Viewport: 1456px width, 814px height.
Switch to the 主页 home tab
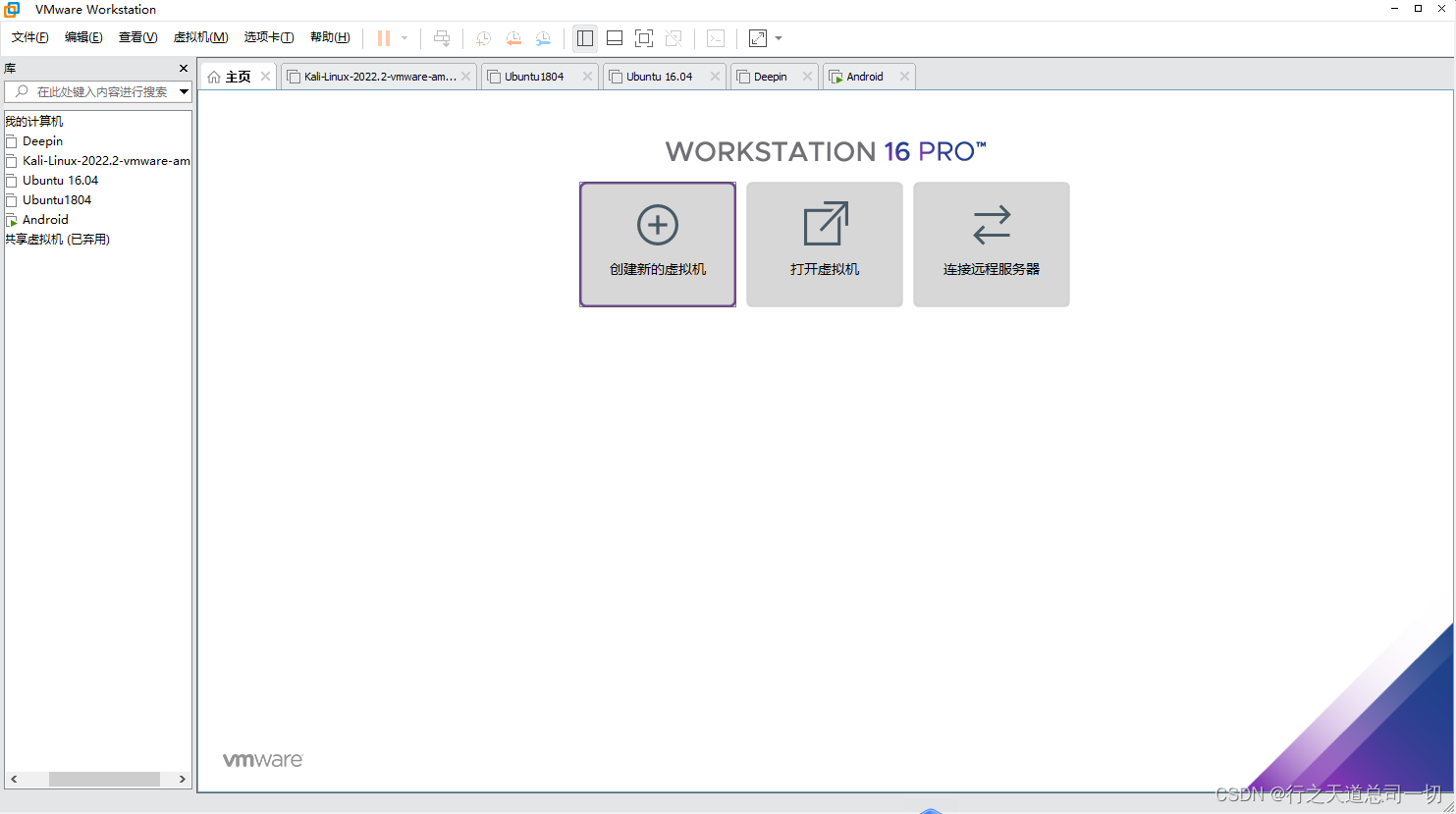[239, 77]
